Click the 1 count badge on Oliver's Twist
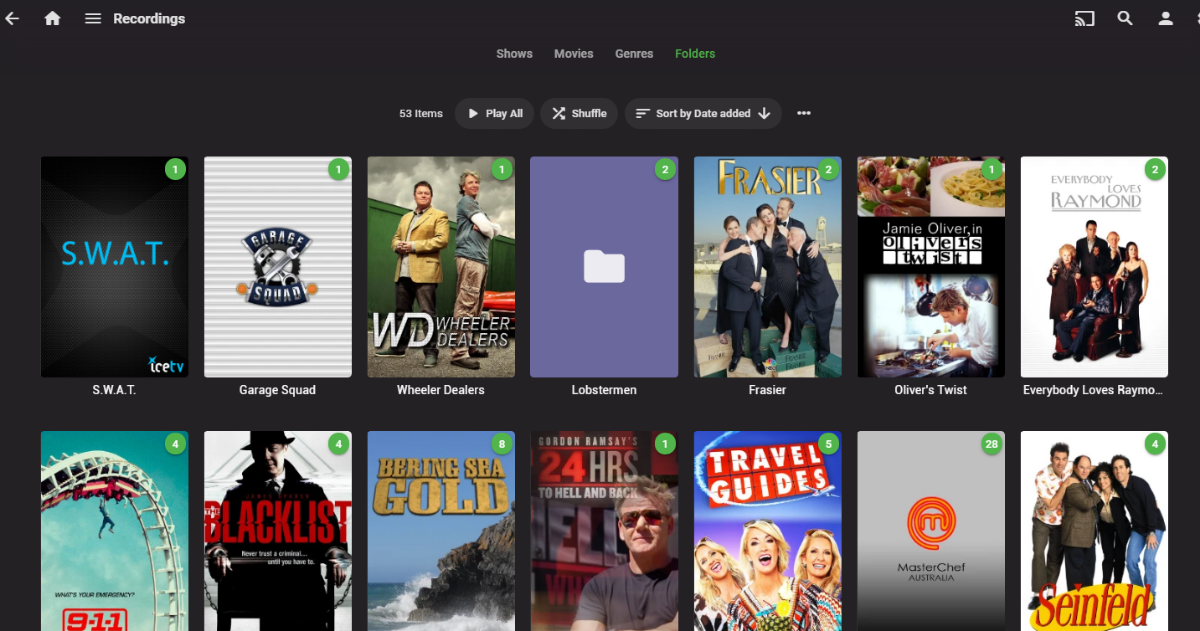The height and width of the screenshot is (631, 1200). pos(991,170)
